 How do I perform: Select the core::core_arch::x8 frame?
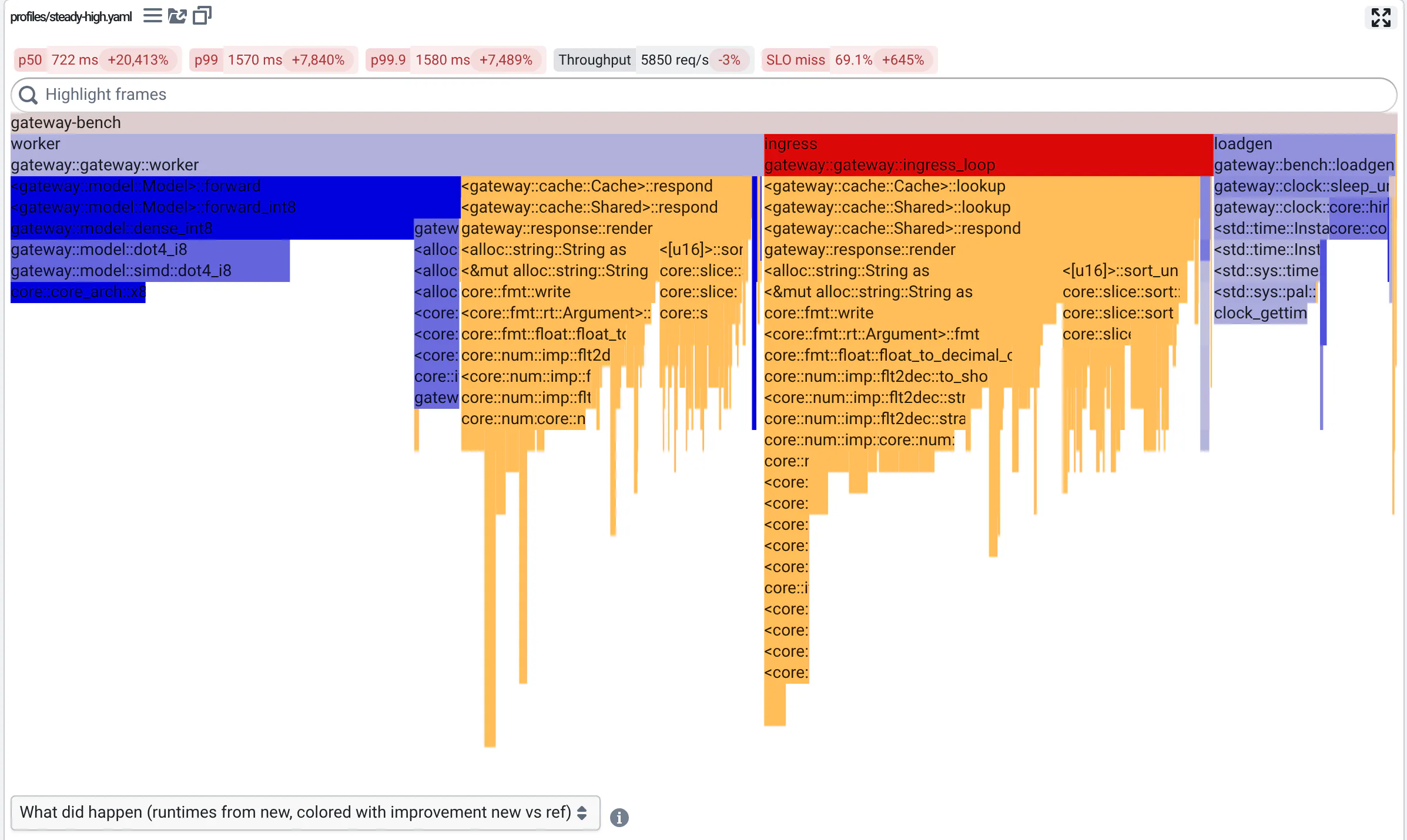pos(78,292)
